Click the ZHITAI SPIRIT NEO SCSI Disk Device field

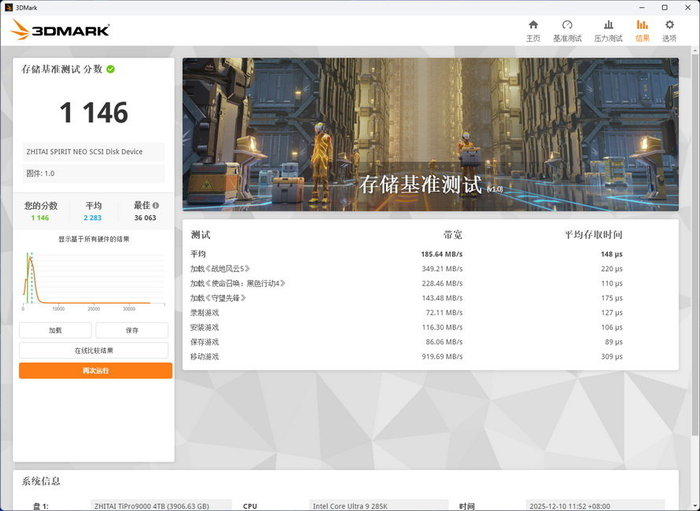tap(94, 152)
